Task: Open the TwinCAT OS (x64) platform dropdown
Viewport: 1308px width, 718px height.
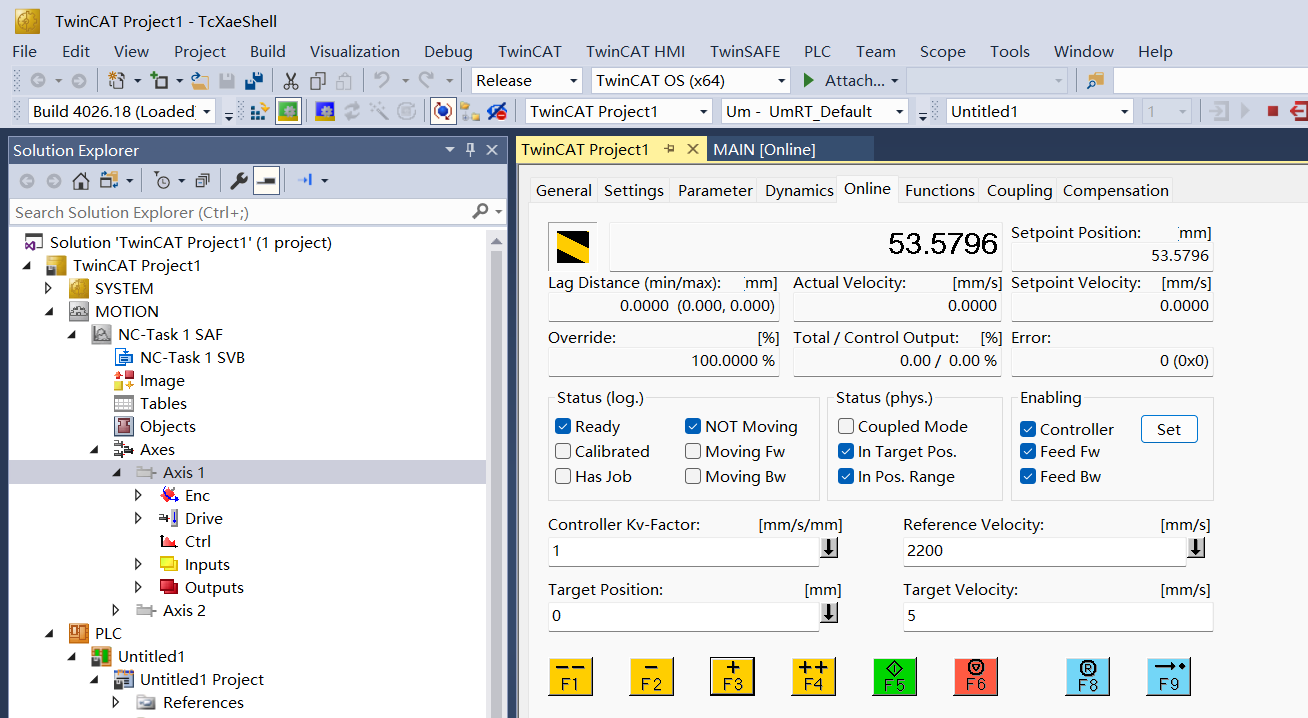Action: pyautogui.click(x=688, y=81)
